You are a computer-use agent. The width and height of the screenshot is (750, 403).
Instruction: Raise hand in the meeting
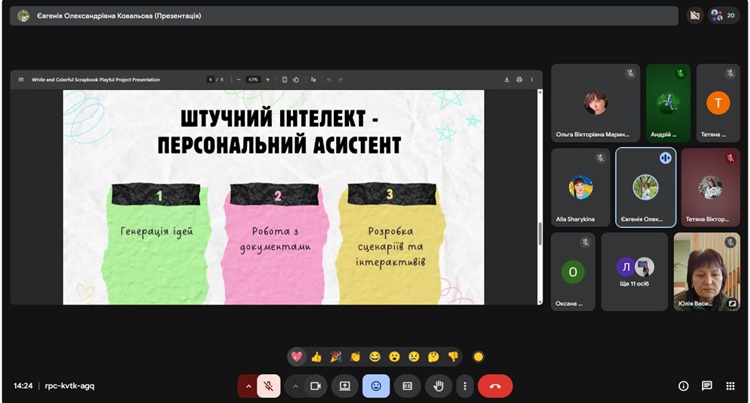[437, 385]
